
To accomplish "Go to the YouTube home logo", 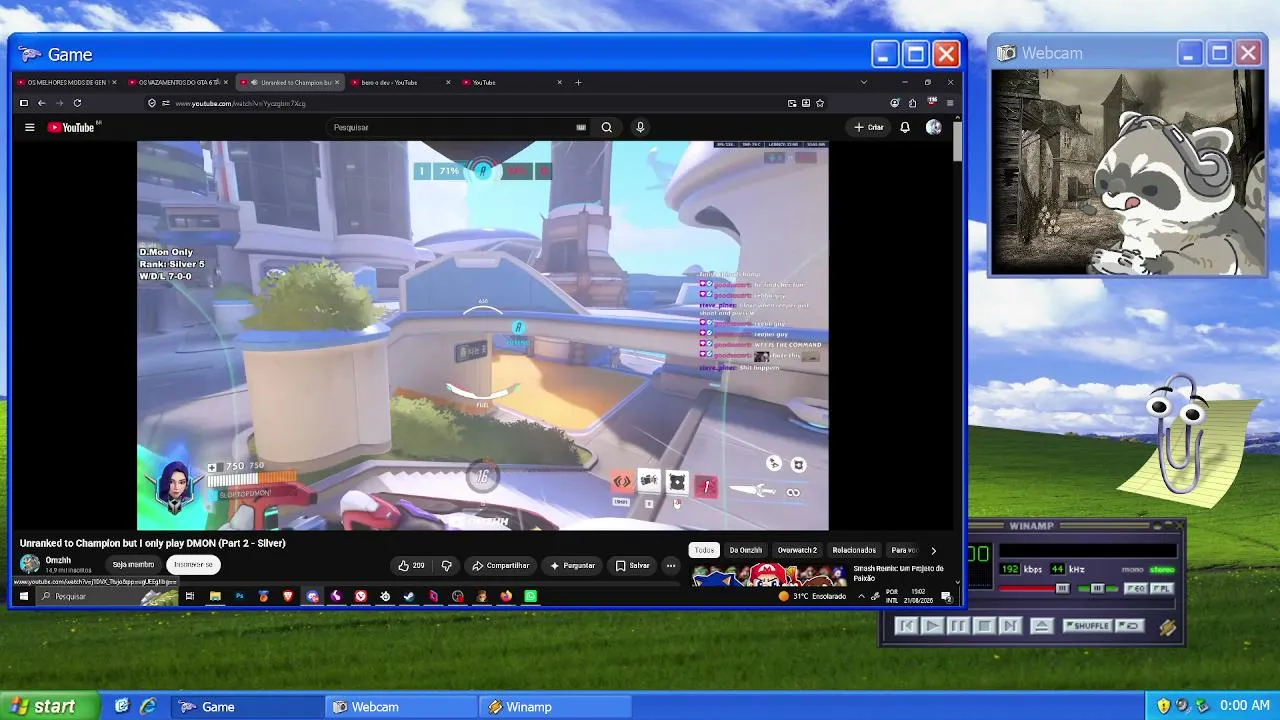I will coord(71,127).
